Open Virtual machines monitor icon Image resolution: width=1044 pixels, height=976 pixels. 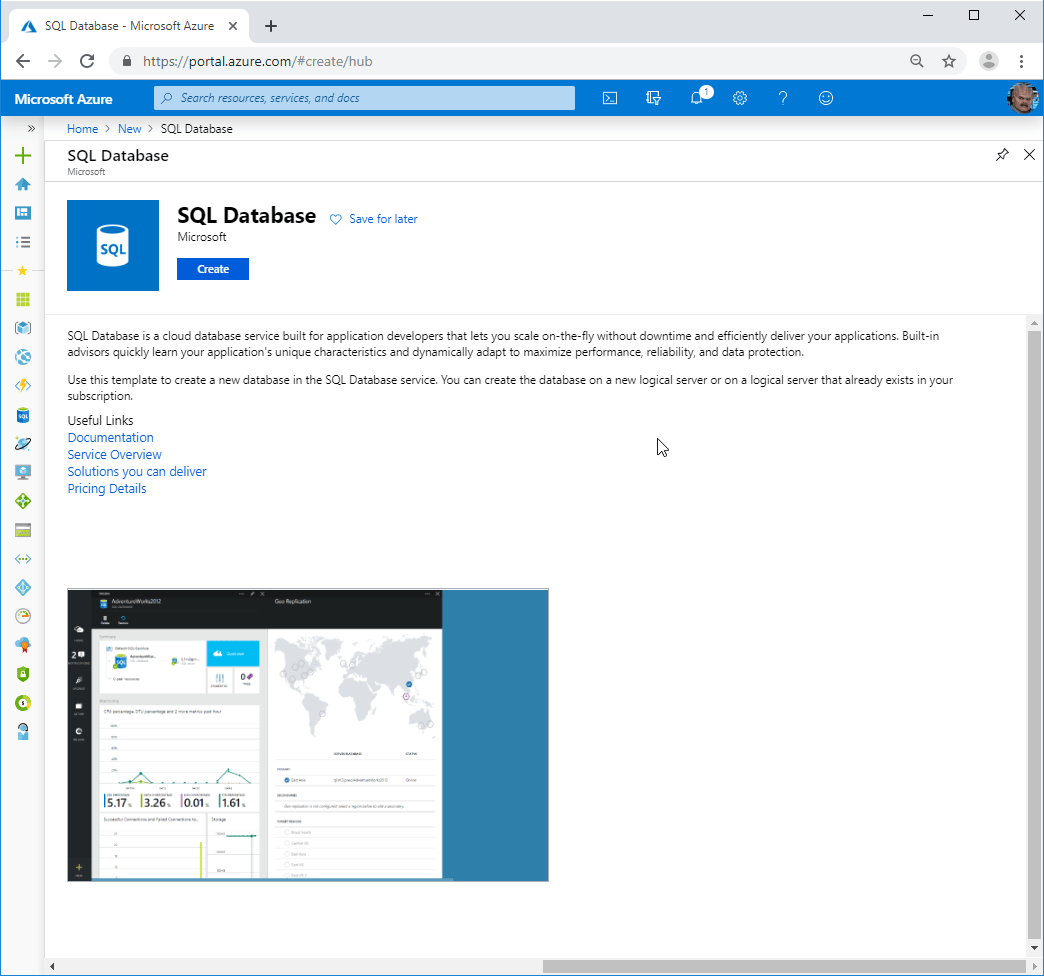[23, 472]
